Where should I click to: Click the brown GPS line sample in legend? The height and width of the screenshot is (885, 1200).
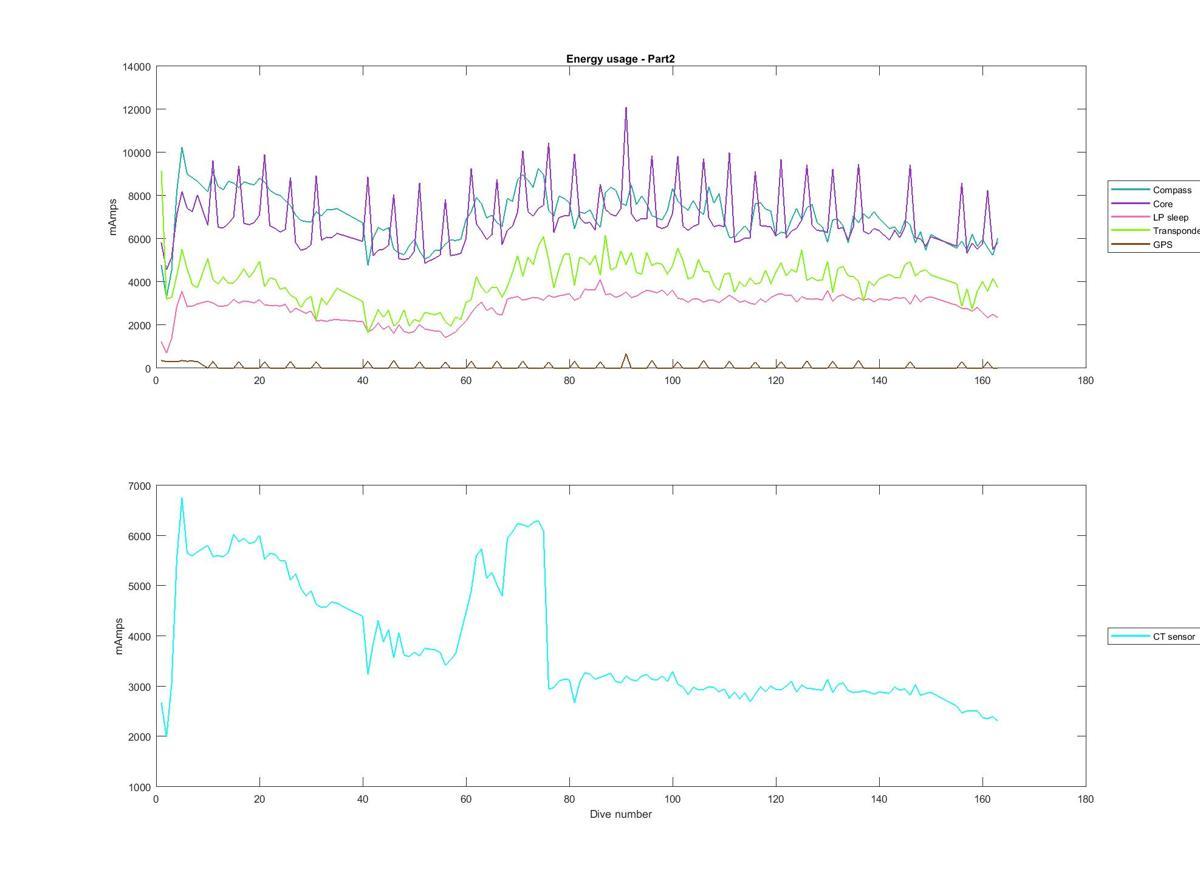coord(1130,244)
